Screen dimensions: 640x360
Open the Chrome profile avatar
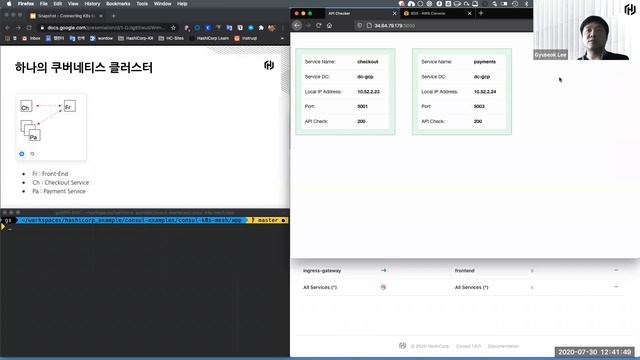pyautogui.click(x=271, y=28)
